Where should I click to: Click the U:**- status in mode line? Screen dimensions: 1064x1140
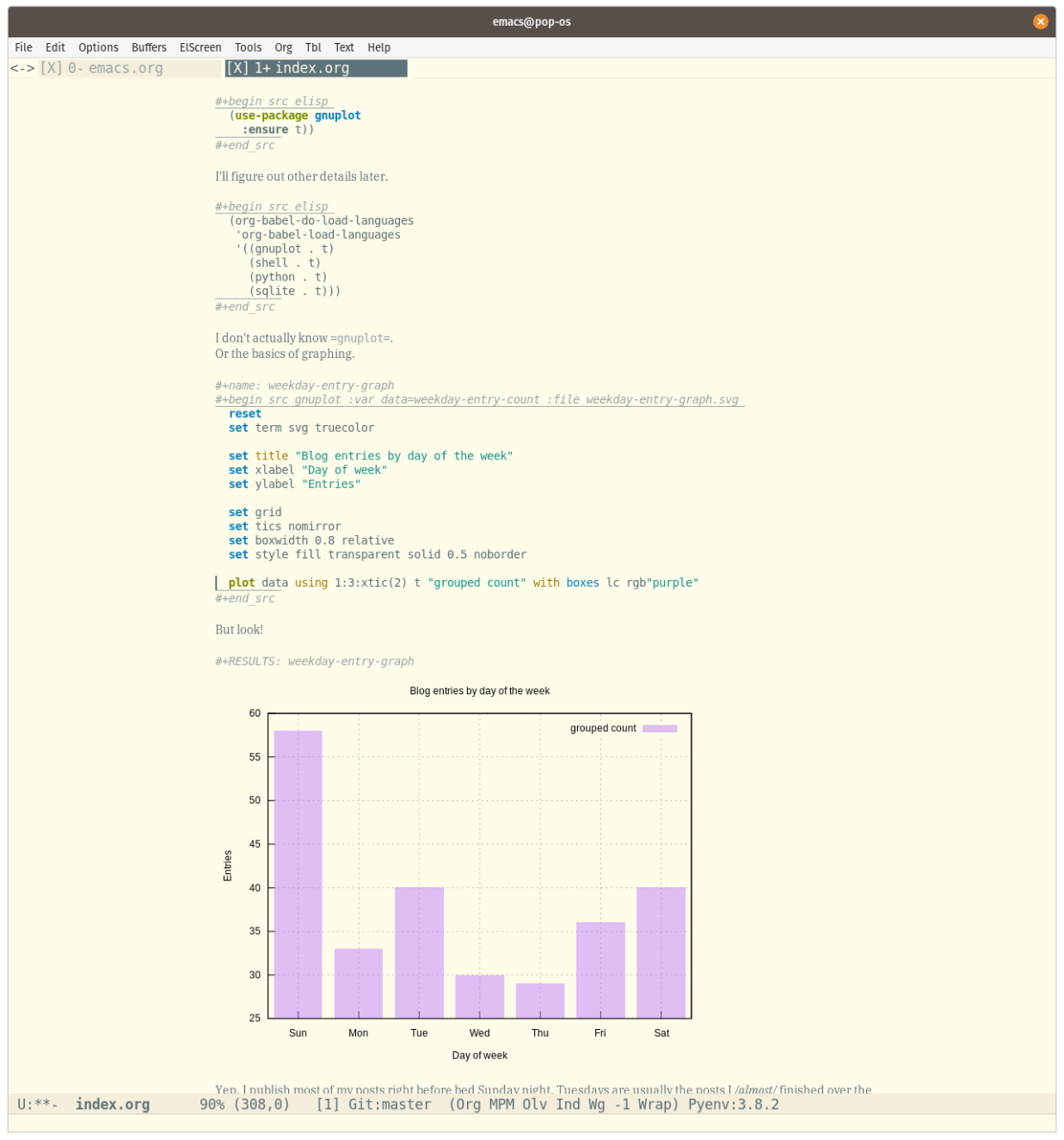[38, 1105]
